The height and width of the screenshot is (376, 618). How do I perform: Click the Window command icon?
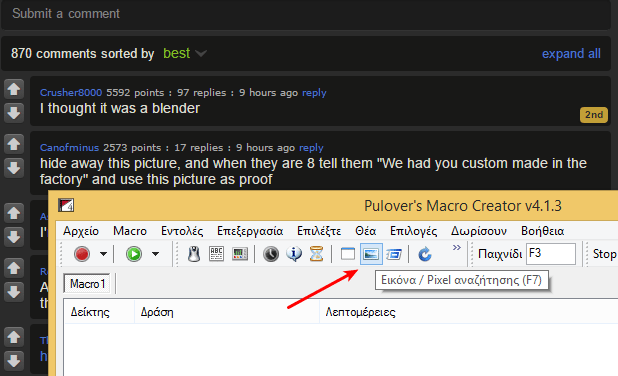348,254
